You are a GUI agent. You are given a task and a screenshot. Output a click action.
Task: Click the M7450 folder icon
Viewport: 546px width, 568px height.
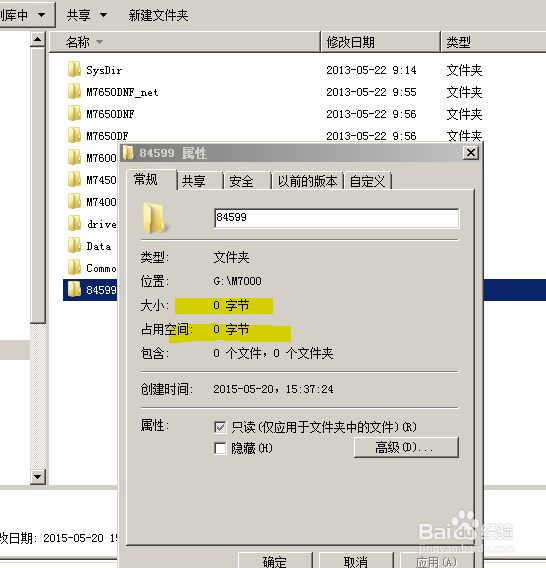tap(74, 179)
